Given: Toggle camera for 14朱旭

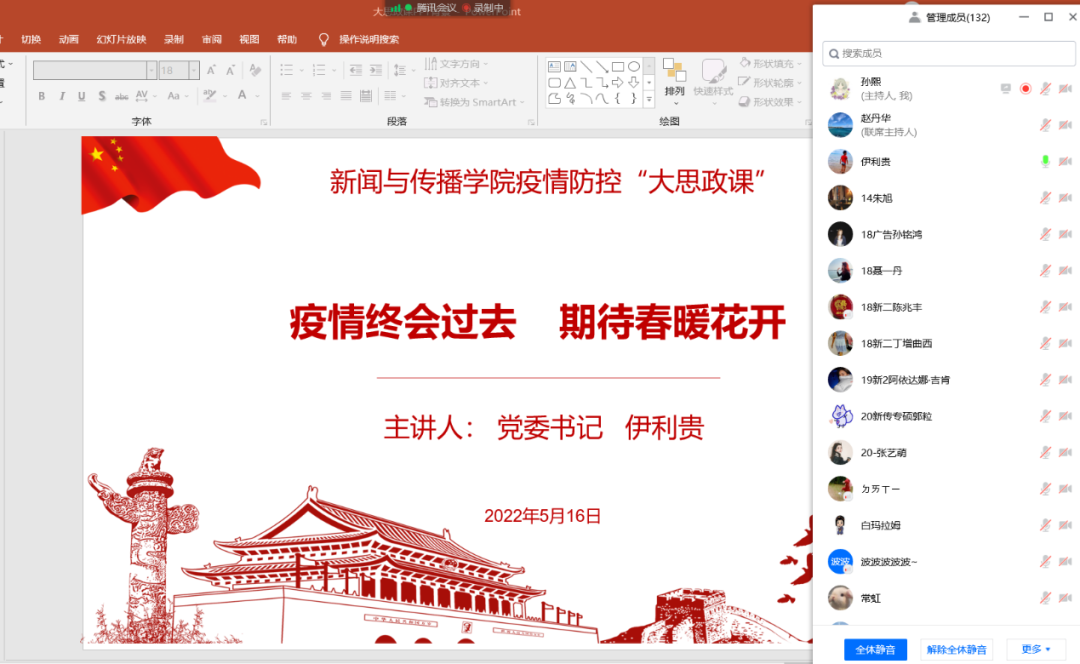Looking at the screenshot, I should click(1064, 198).
